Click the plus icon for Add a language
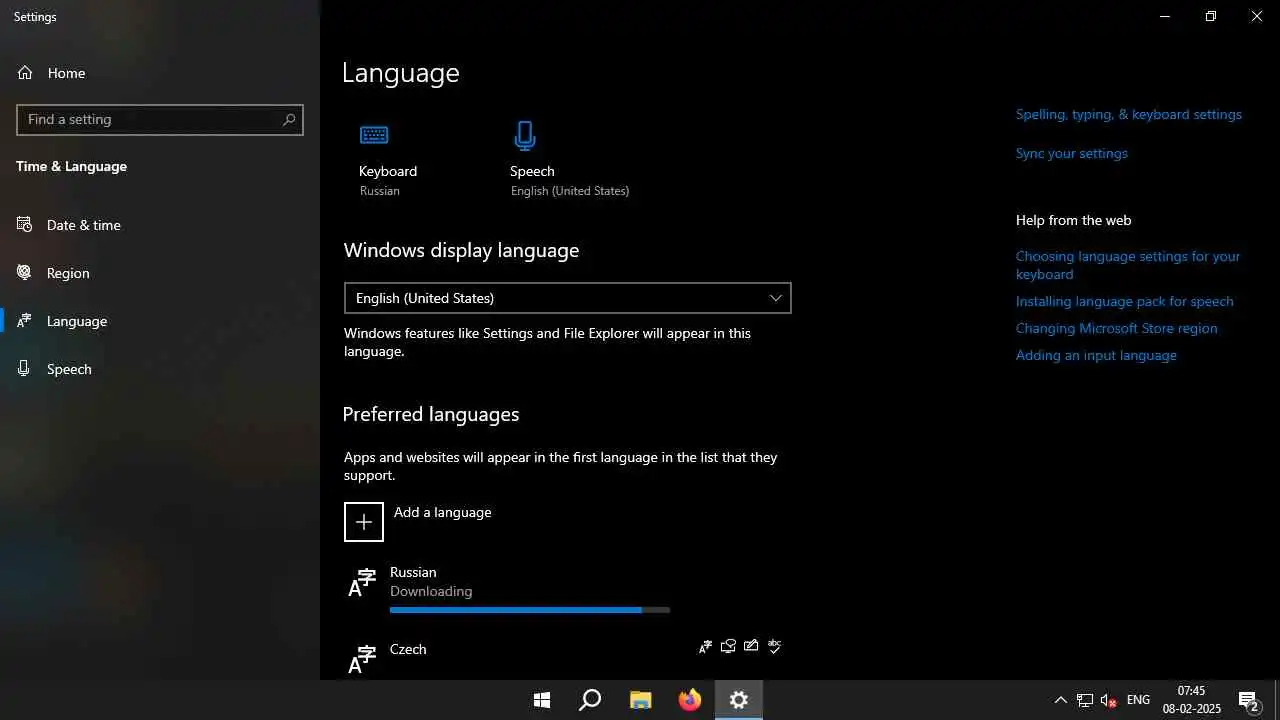This screenshot has height=720, width=1280. [364, 522]
